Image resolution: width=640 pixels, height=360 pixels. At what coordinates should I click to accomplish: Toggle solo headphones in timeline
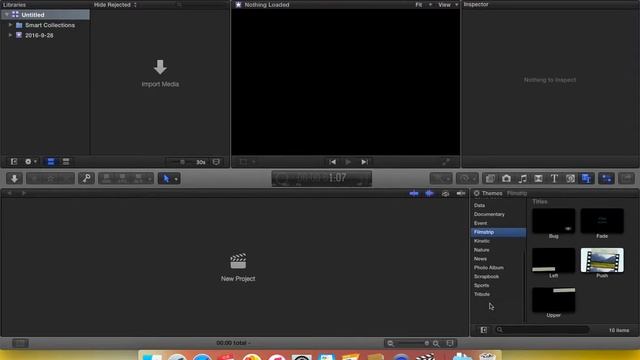click(x=445, y=193)
